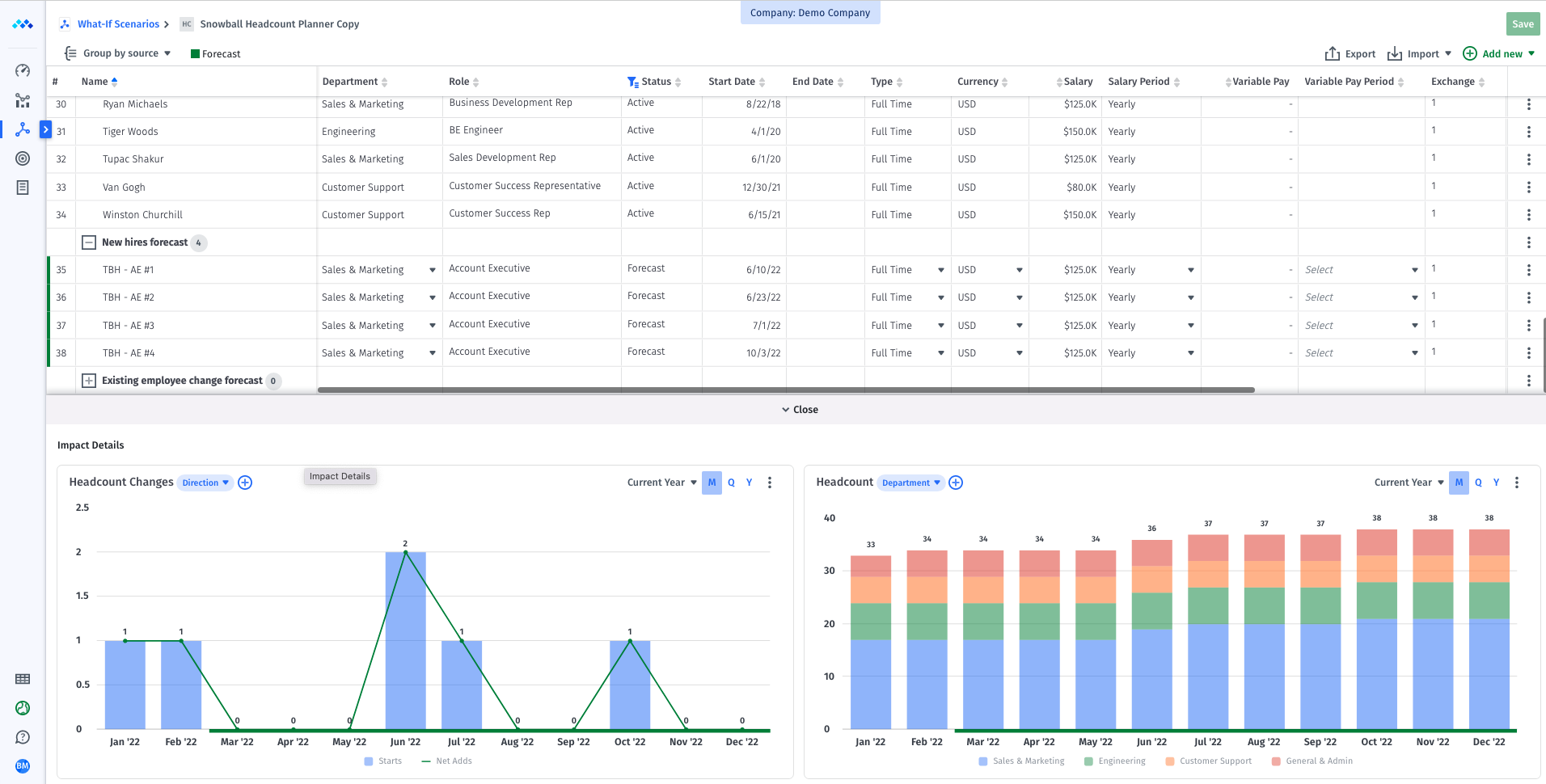Open Direction dropdown on Headcount Changes chart
Image resolution: width=1546 pixels, height=784 pixels.
(205, 483)
